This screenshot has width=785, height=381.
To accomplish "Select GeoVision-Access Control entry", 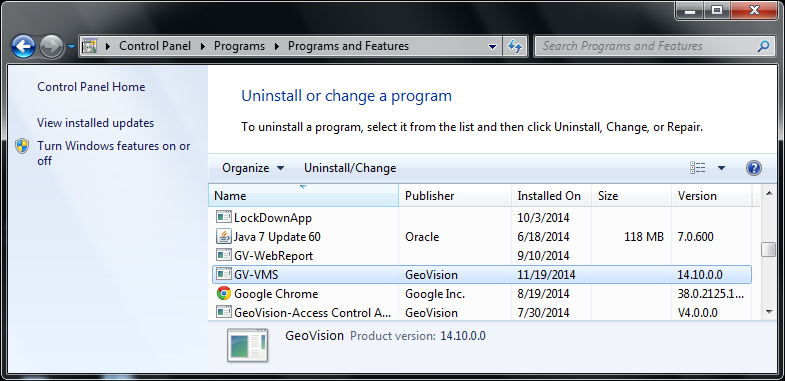I will (x=481, y=312).
